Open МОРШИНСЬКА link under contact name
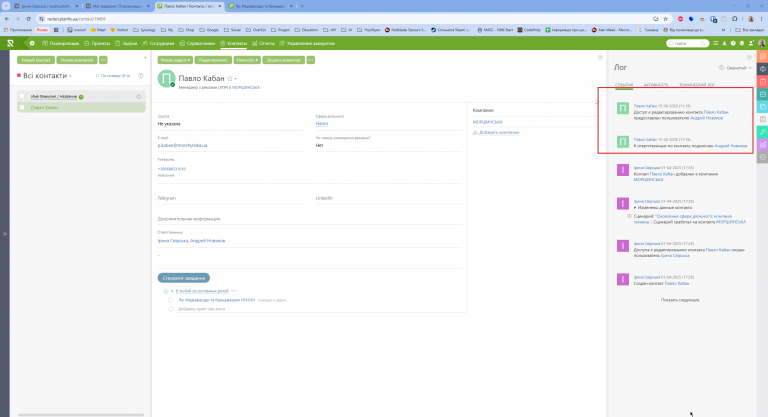The height and width of the screenshot is (417, 768). [246, 87]
